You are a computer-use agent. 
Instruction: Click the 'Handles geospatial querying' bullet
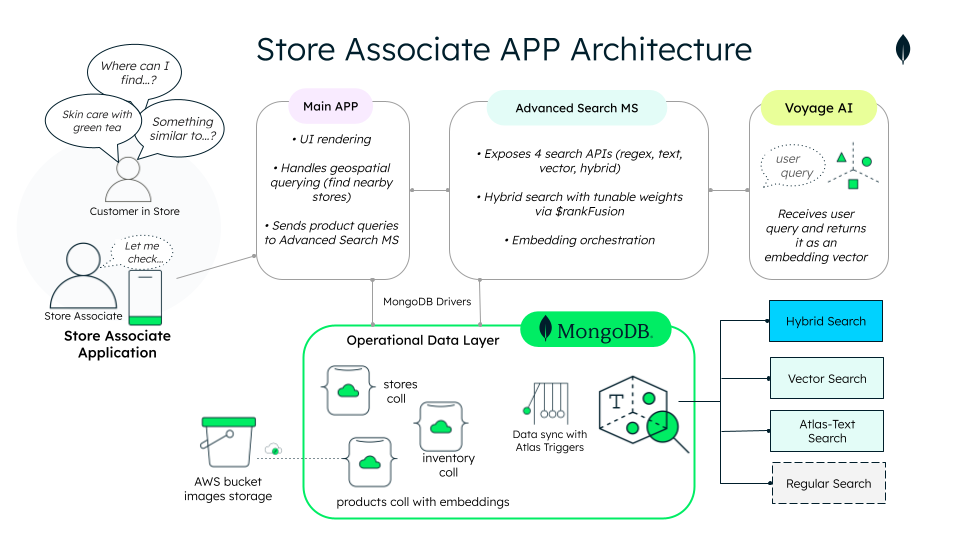coord(331,182)
